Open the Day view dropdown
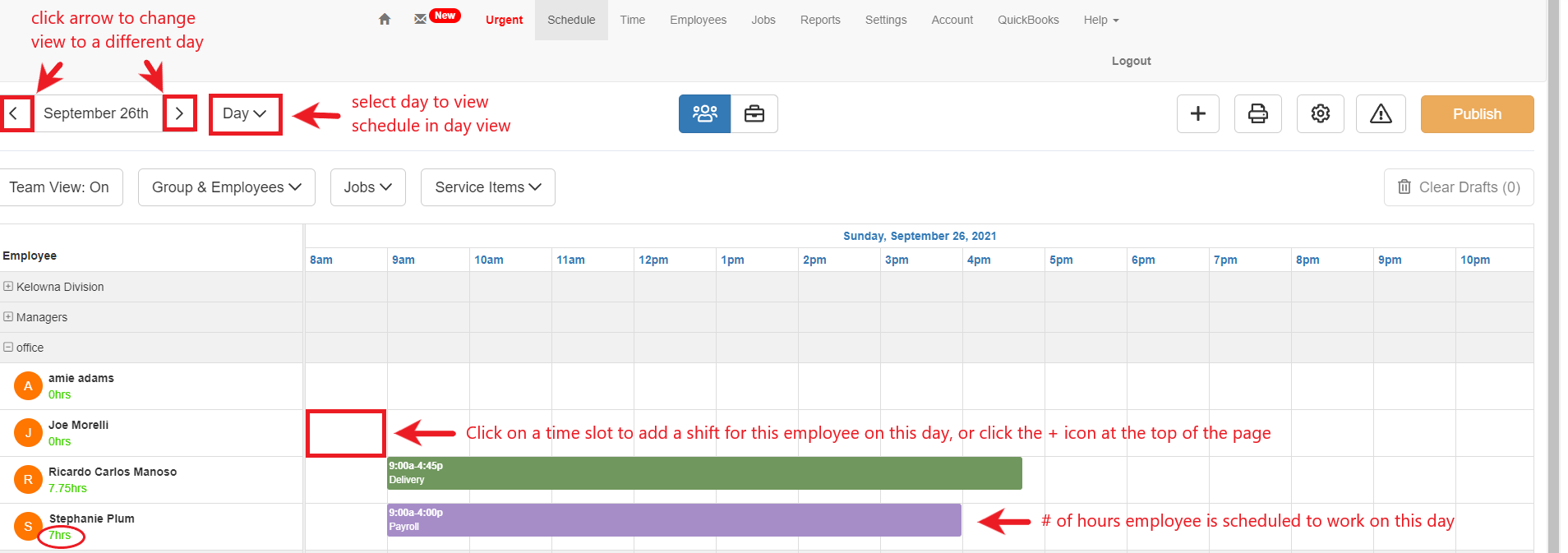The width and height of the screenshot is (1568, 553). click(x=245, y=113)
